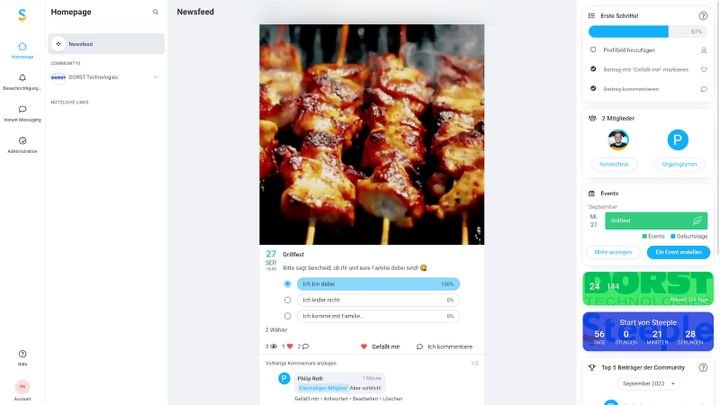
Task: Open the Grillfest skewers post image
Action: coord(371,134)
